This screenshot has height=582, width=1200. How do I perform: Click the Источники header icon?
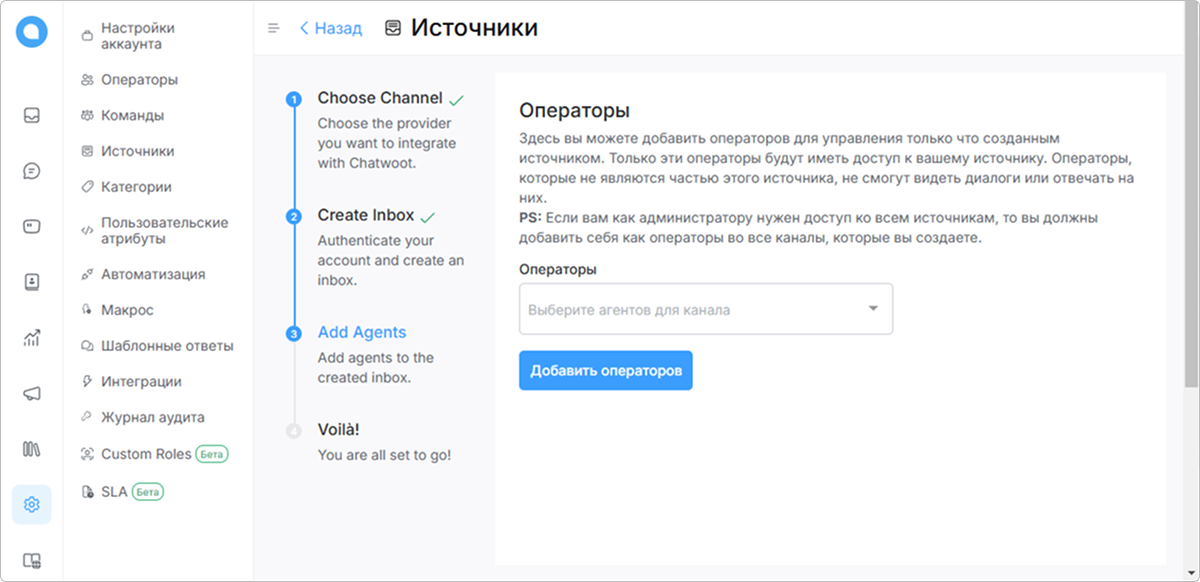pyautogui.click(x=393, y=28)
